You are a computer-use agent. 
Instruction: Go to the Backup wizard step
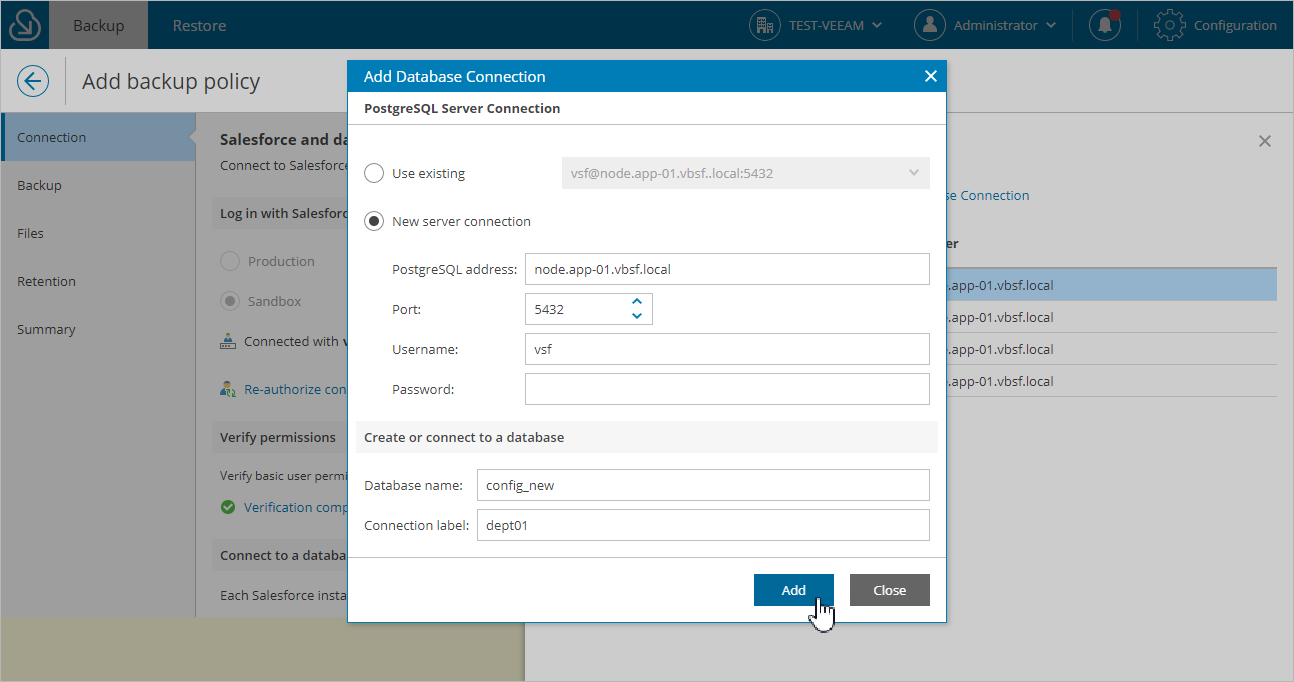[x=98, y=185]
